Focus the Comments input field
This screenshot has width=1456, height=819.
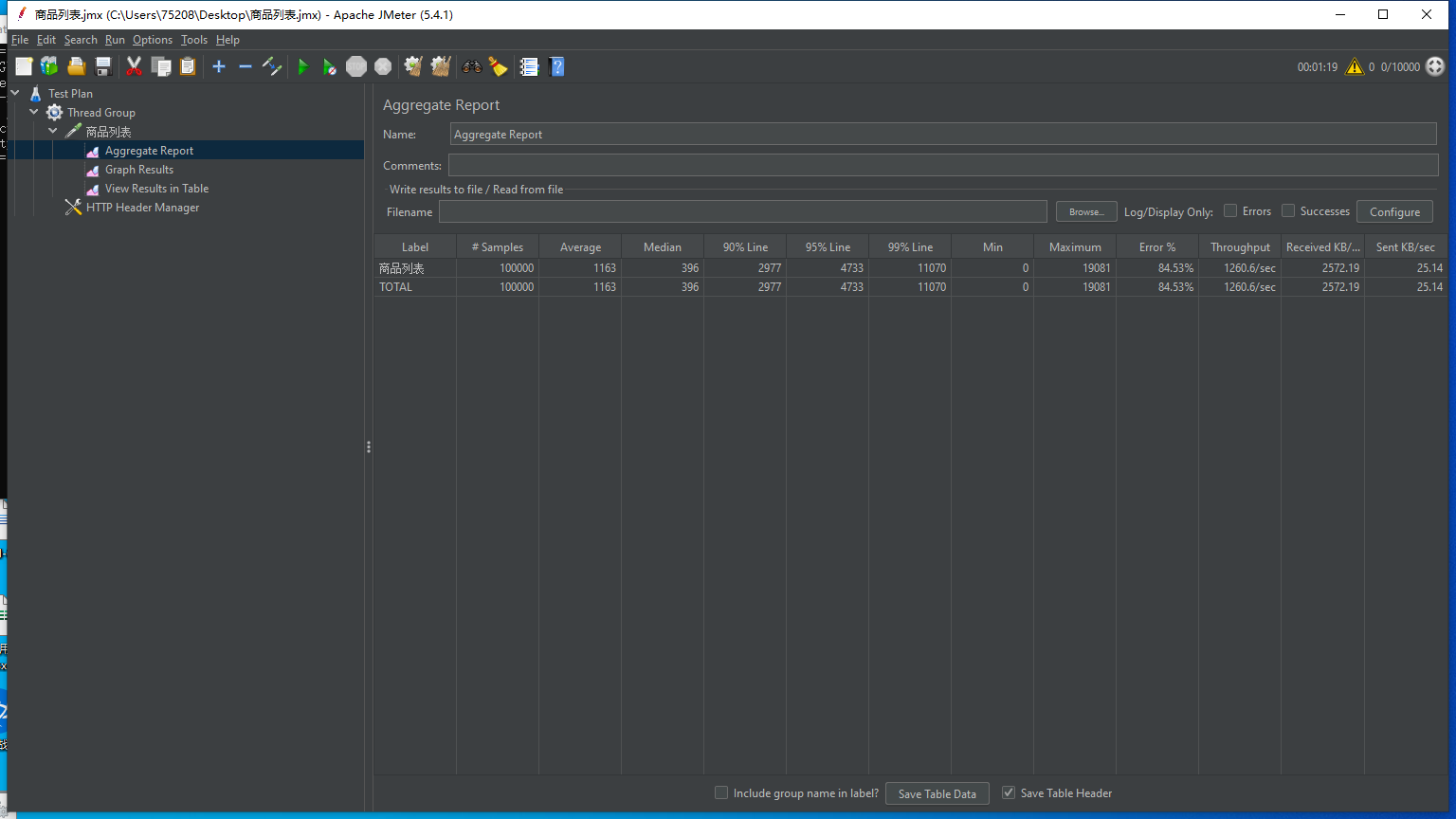click(x=943, y=165)
